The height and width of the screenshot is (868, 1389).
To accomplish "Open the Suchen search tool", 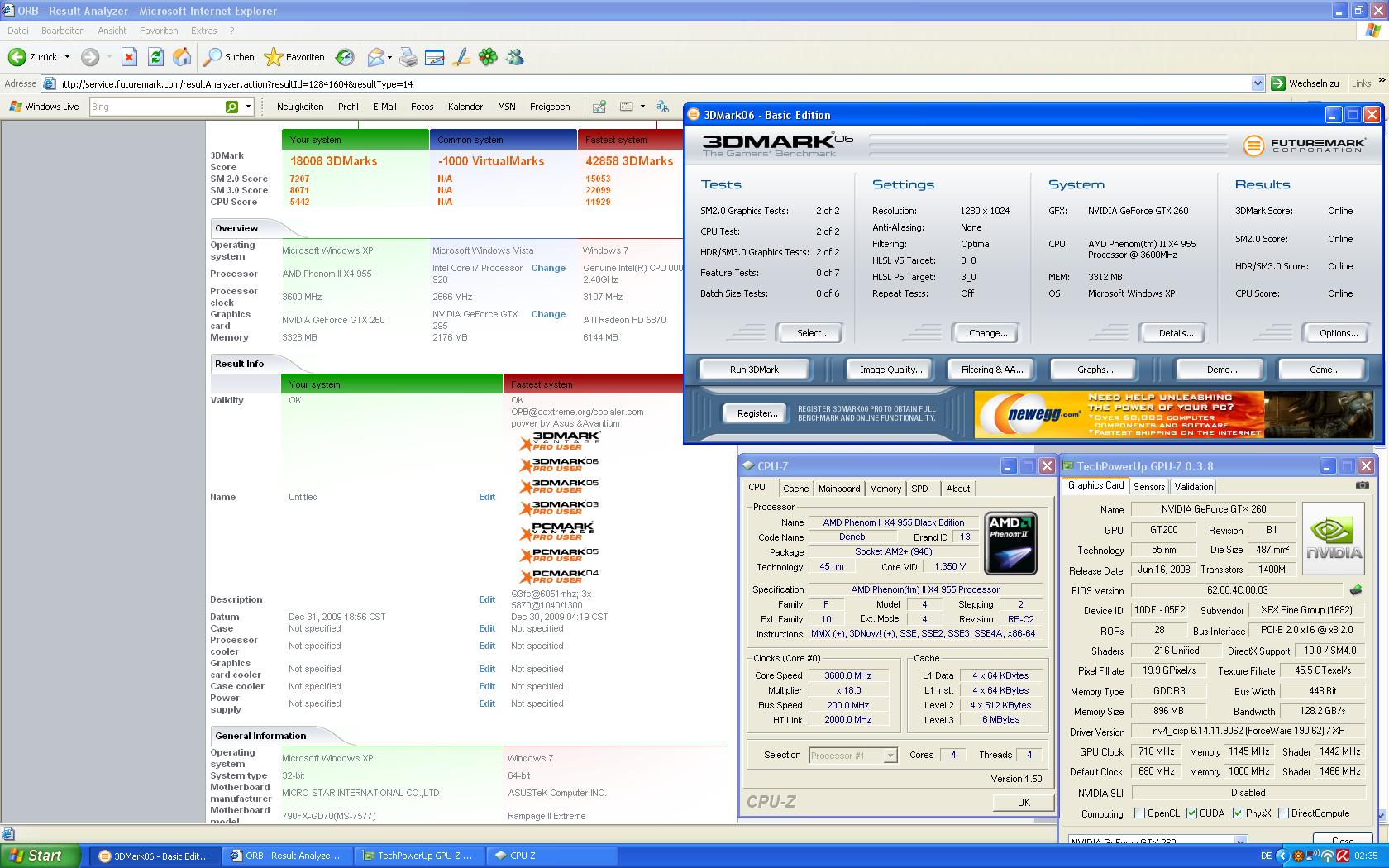I will point(229,57).
